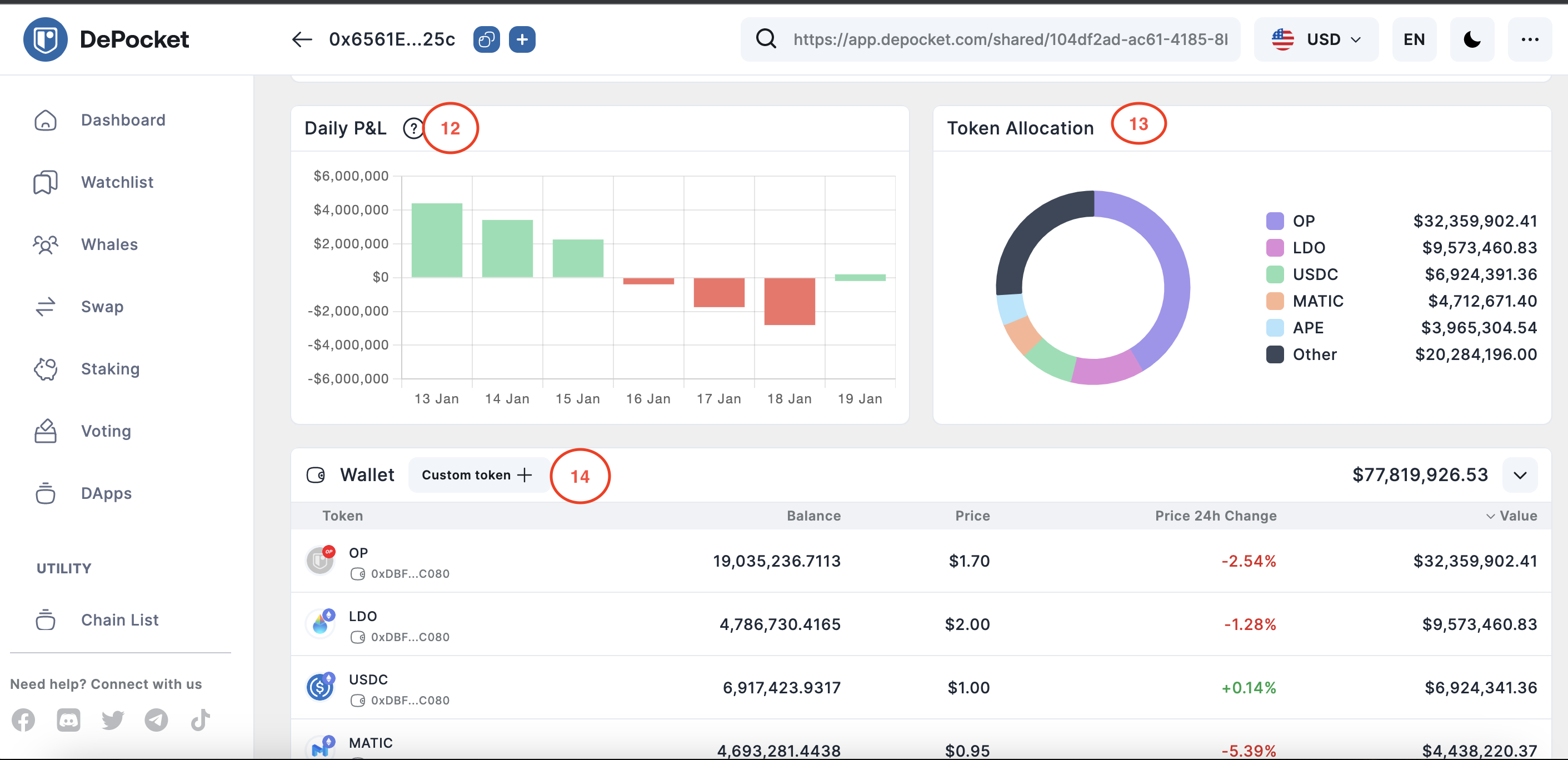This screenshot has width=1568, height=760.
Task: Click the DApps icon
Action: 46,493
